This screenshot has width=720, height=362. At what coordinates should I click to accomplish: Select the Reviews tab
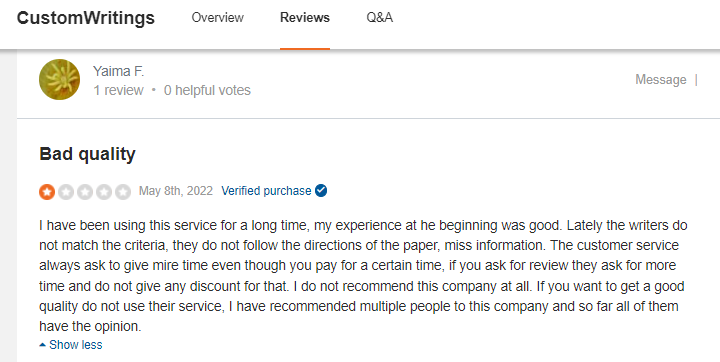click(305, 17)
